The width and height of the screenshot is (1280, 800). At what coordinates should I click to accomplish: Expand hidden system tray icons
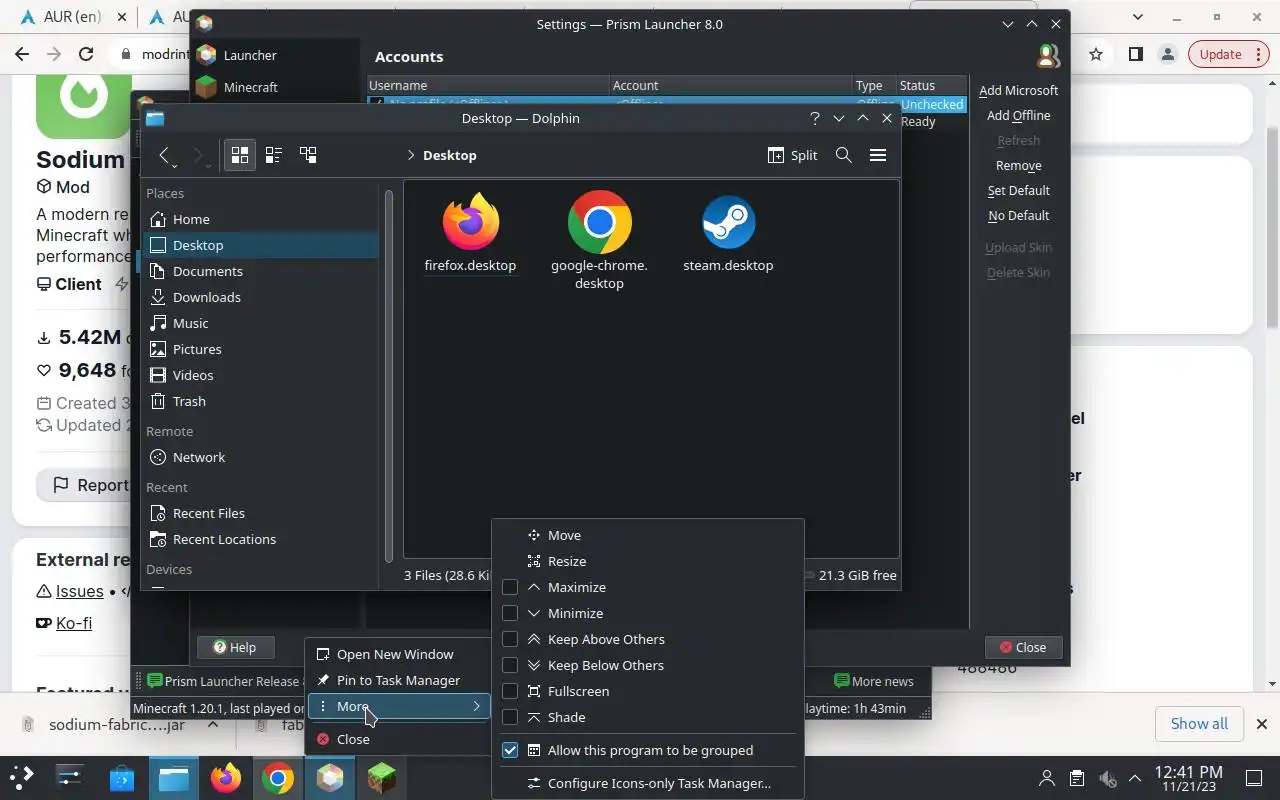1135,778
